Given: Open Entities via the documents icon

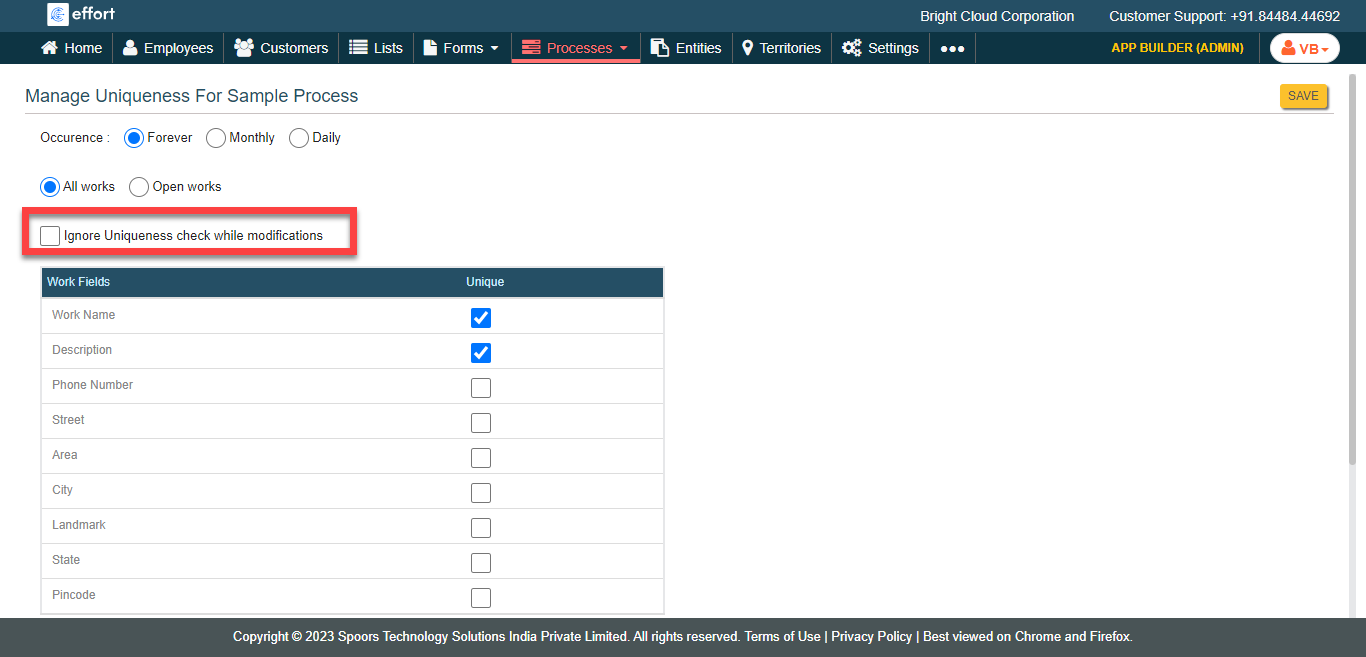Looking at the screenshot, I should click(x=660, y=48).
